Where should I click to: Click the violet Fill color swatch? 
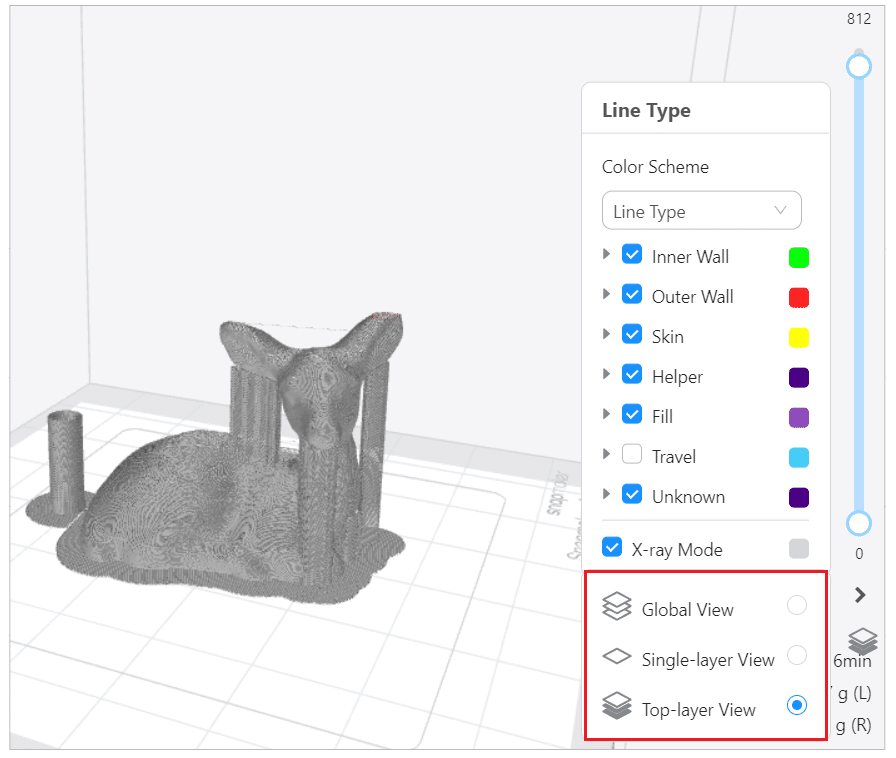(799, 417)
